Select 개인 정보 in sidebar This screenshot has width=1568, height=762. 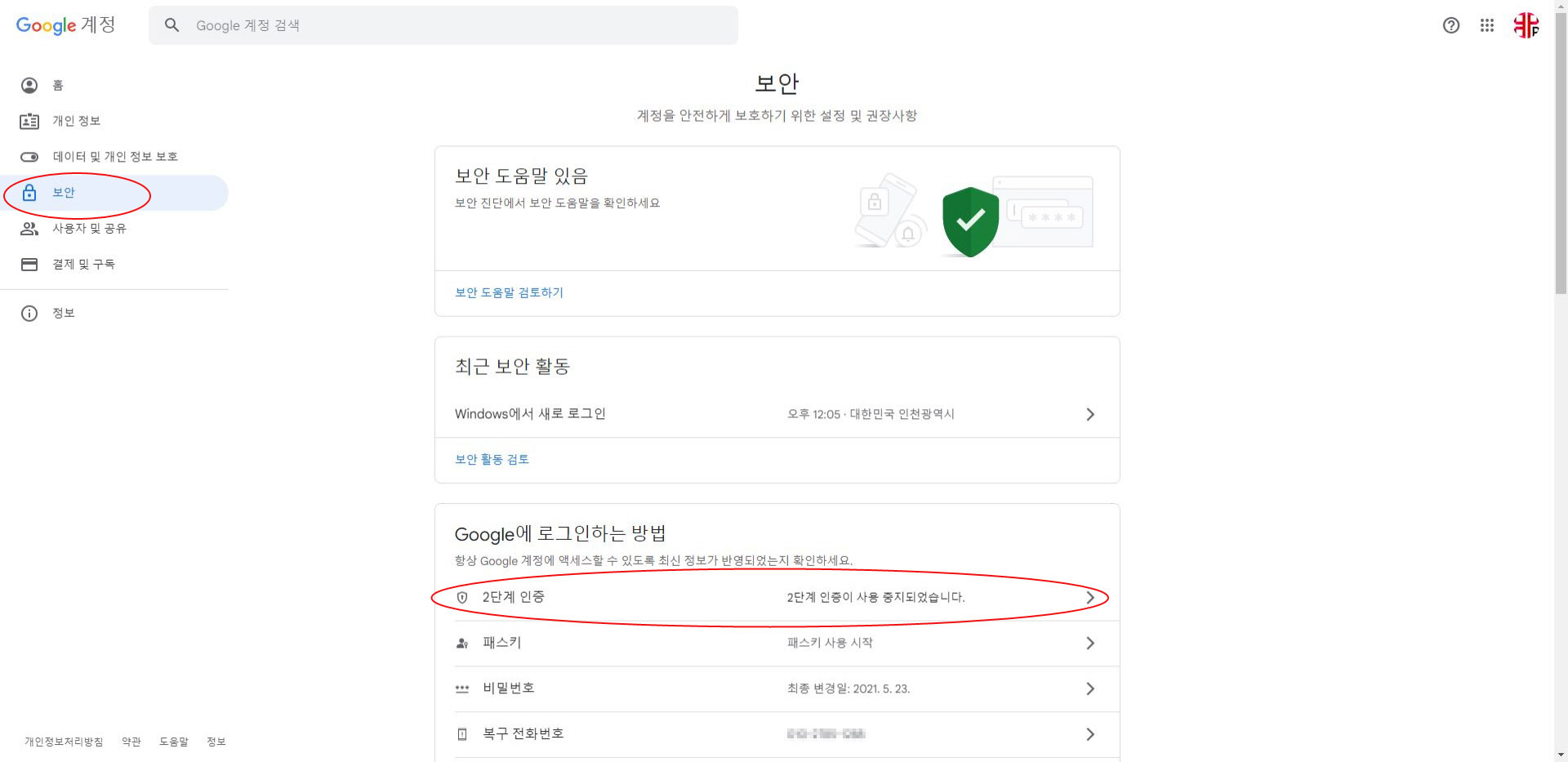pos(76,121)
